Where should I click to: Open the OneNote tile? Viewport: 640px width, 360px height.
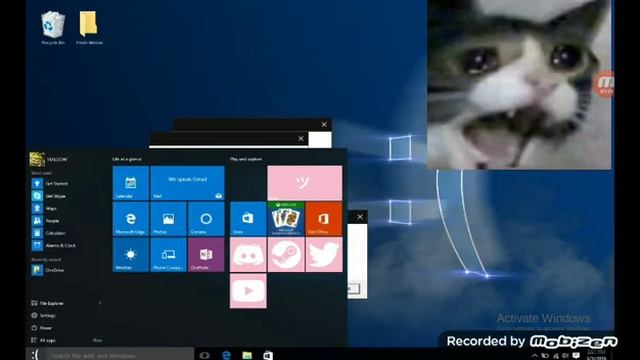206,255
